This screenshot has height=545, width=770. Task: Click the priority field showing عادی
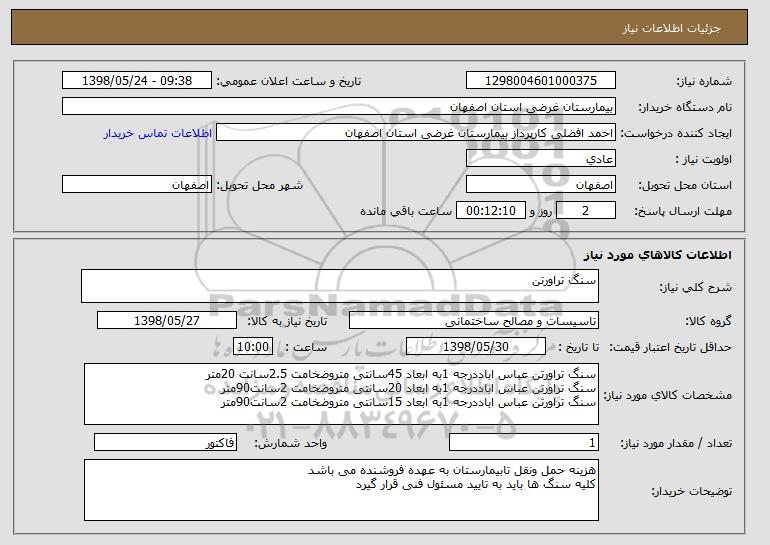tap(541, 159)
